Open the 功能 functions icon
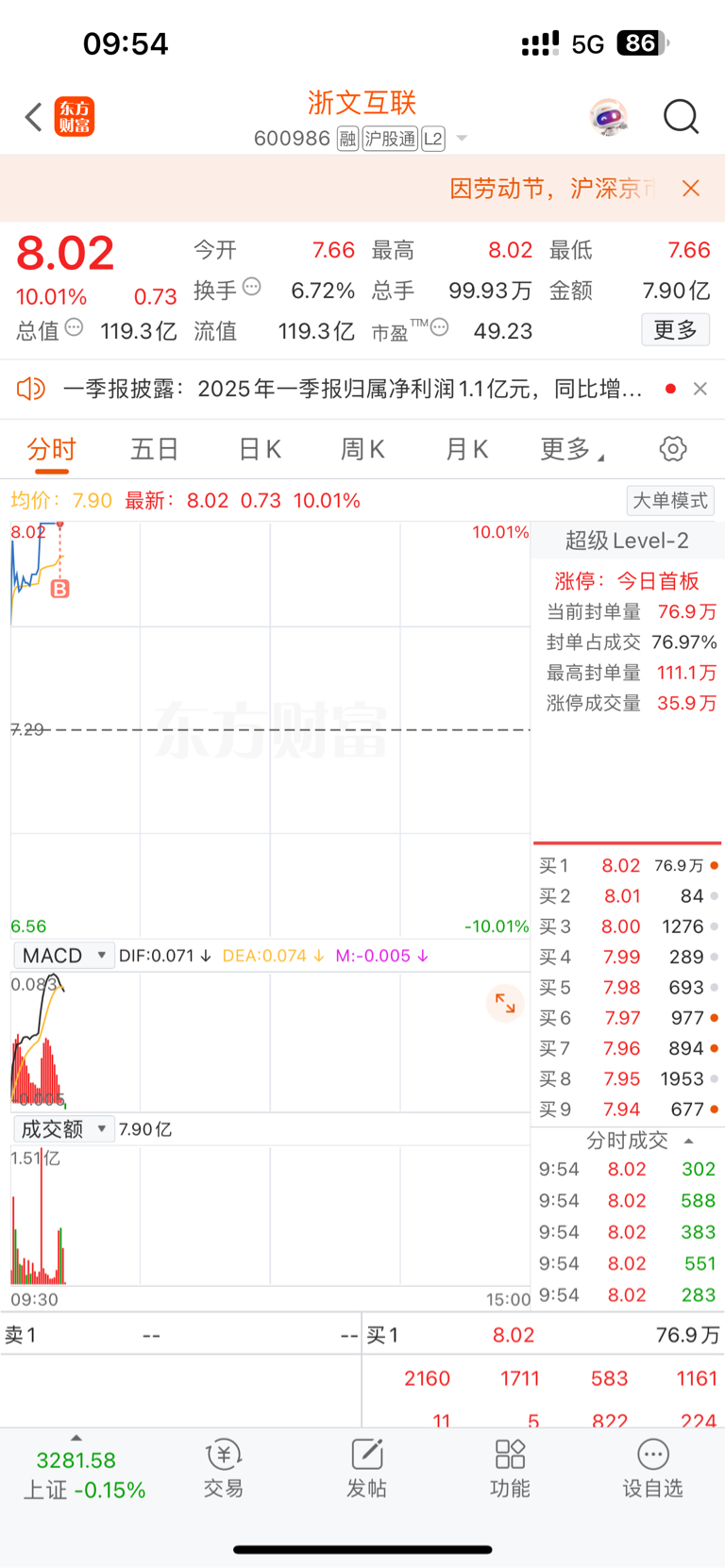Image resolution: width=725 pixels, height=1568 pixels. pos(510,1468)
